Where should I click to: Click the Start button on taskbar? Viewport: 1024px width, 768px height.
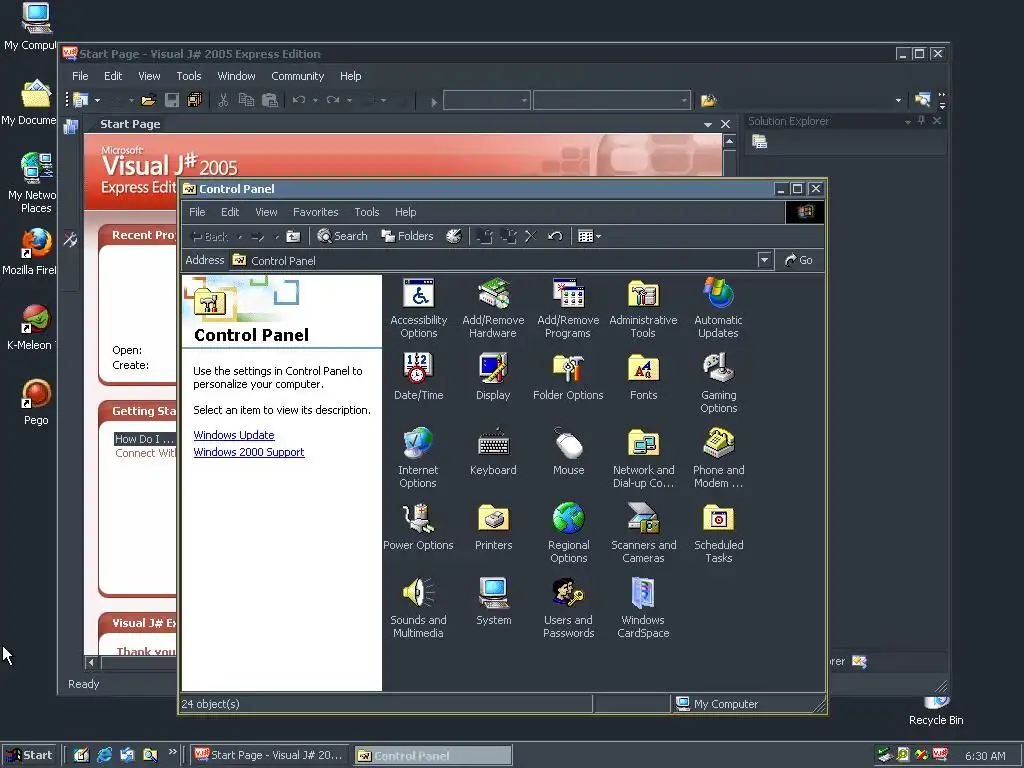tap(29, 755)
